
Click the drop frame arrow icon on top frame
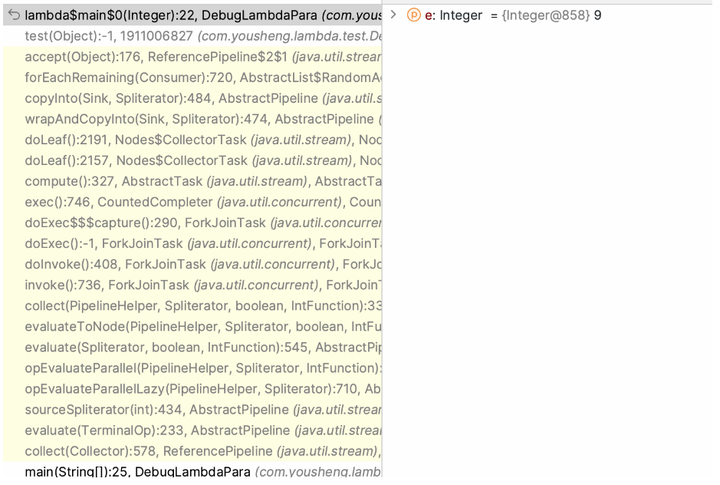(13, 15)
